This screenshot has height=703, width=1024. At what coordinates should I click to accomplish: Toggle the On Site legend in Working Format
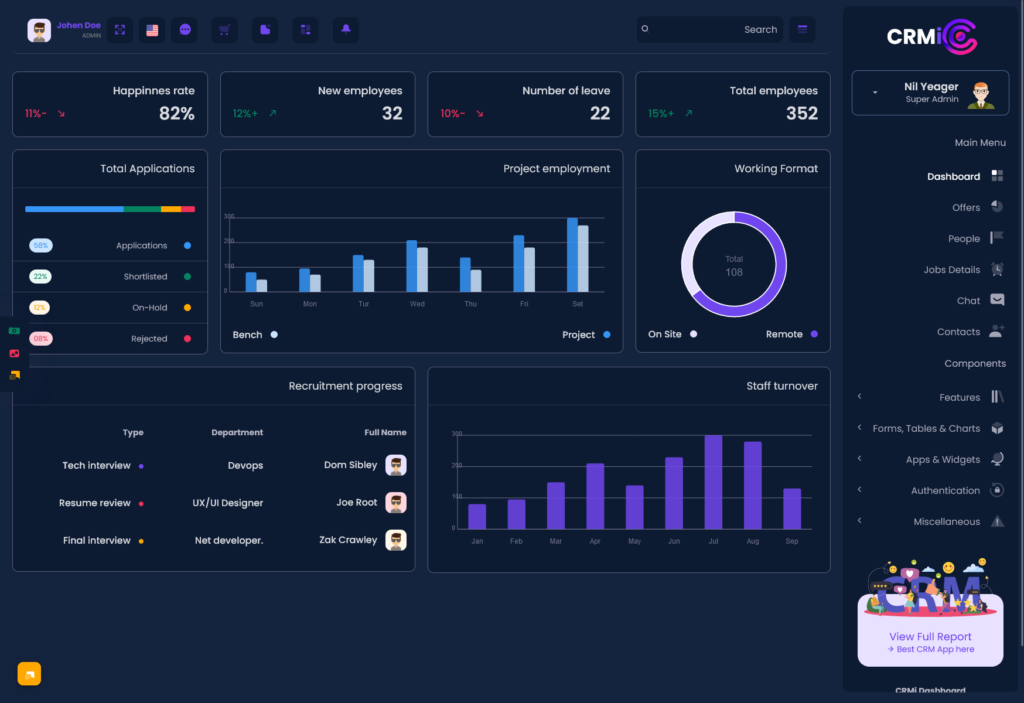673,334
